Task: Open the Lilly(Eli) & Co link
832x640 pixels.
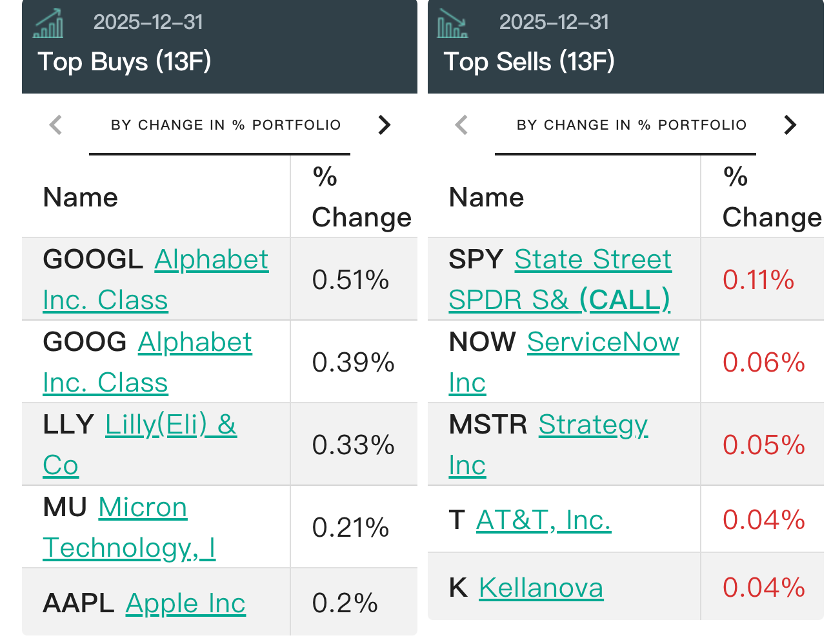Action: 170,425
